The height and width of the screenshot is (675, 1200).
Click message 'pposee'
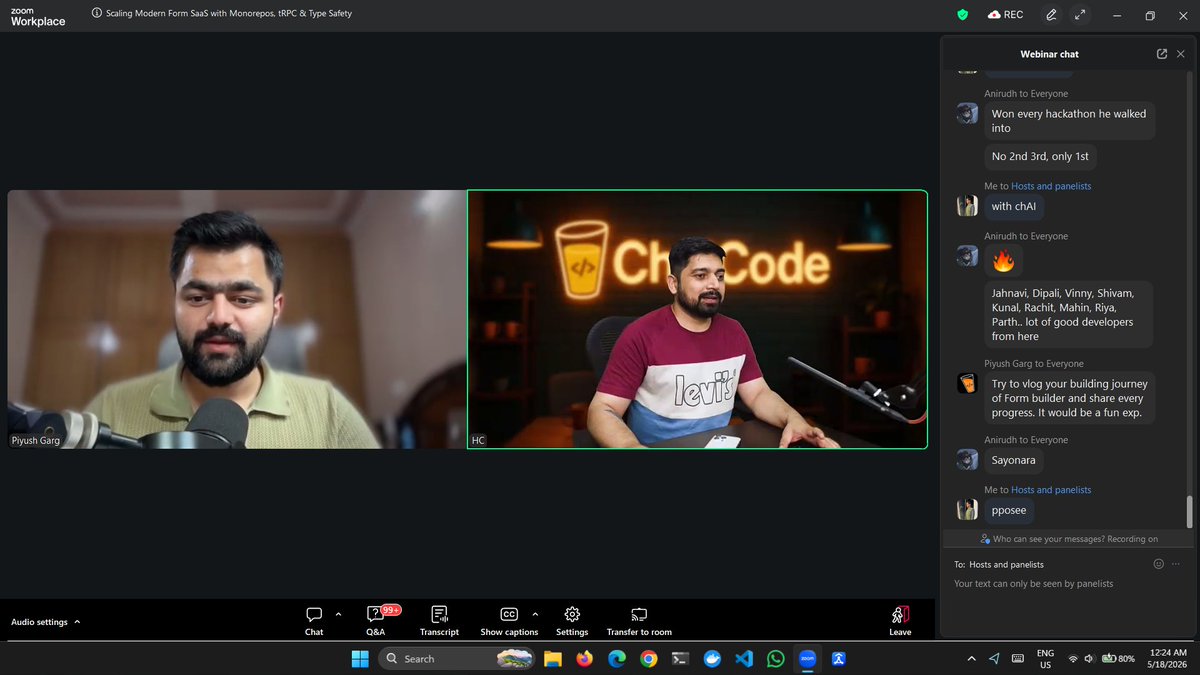tap(1008, 510)
